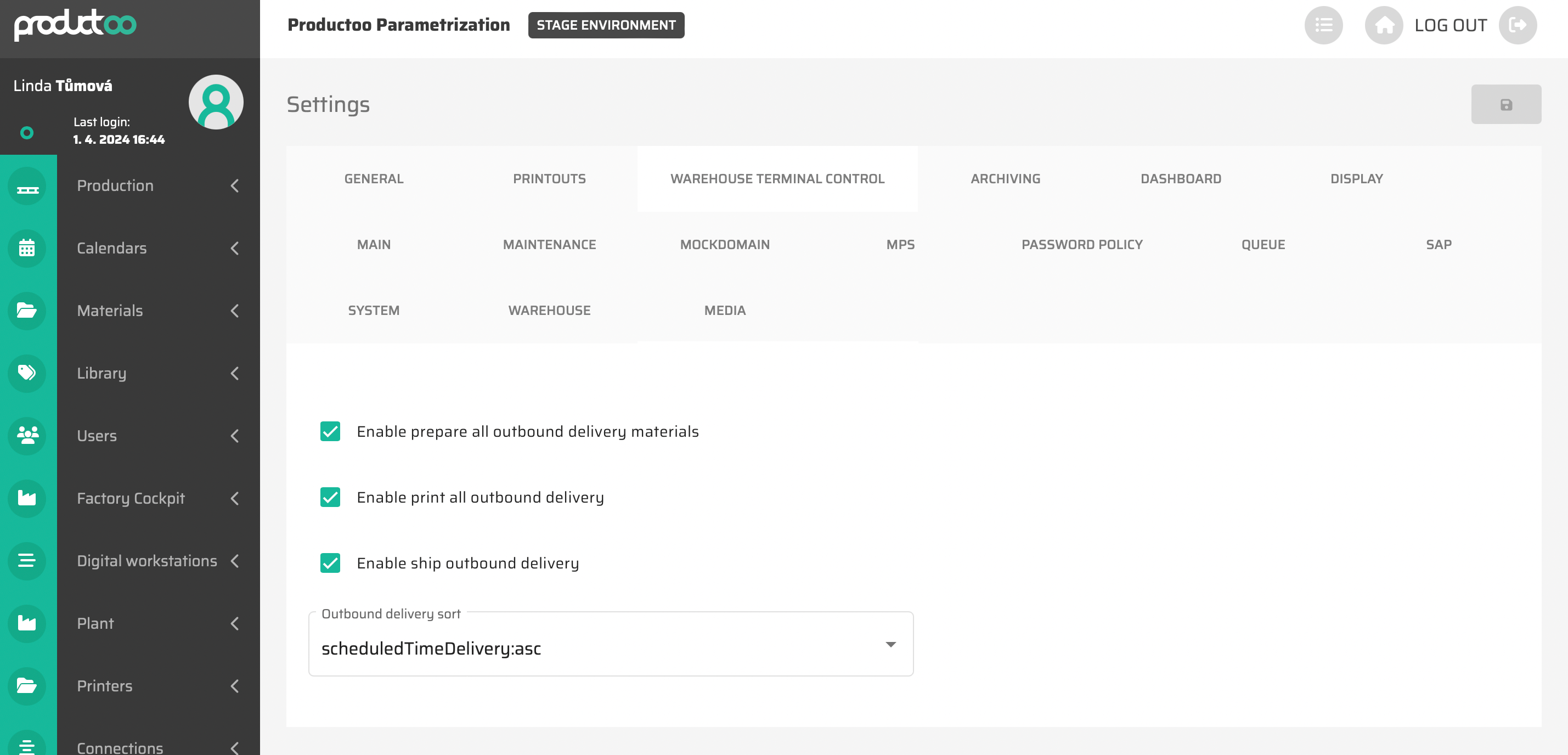This screenshot has height=755, width=1568.
Task: Click the user avatar picture
Action: 216,102
